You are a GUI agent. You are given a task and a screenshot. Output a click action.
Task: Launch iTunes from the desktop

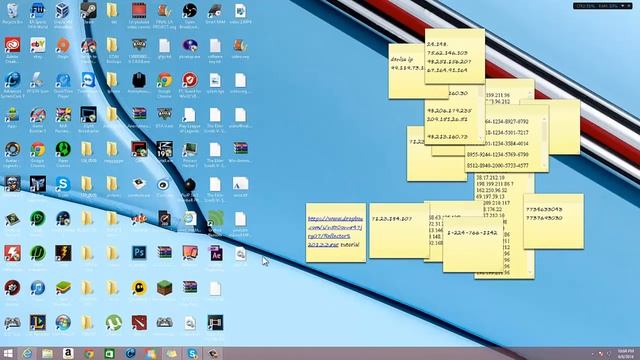coord(38,288)
